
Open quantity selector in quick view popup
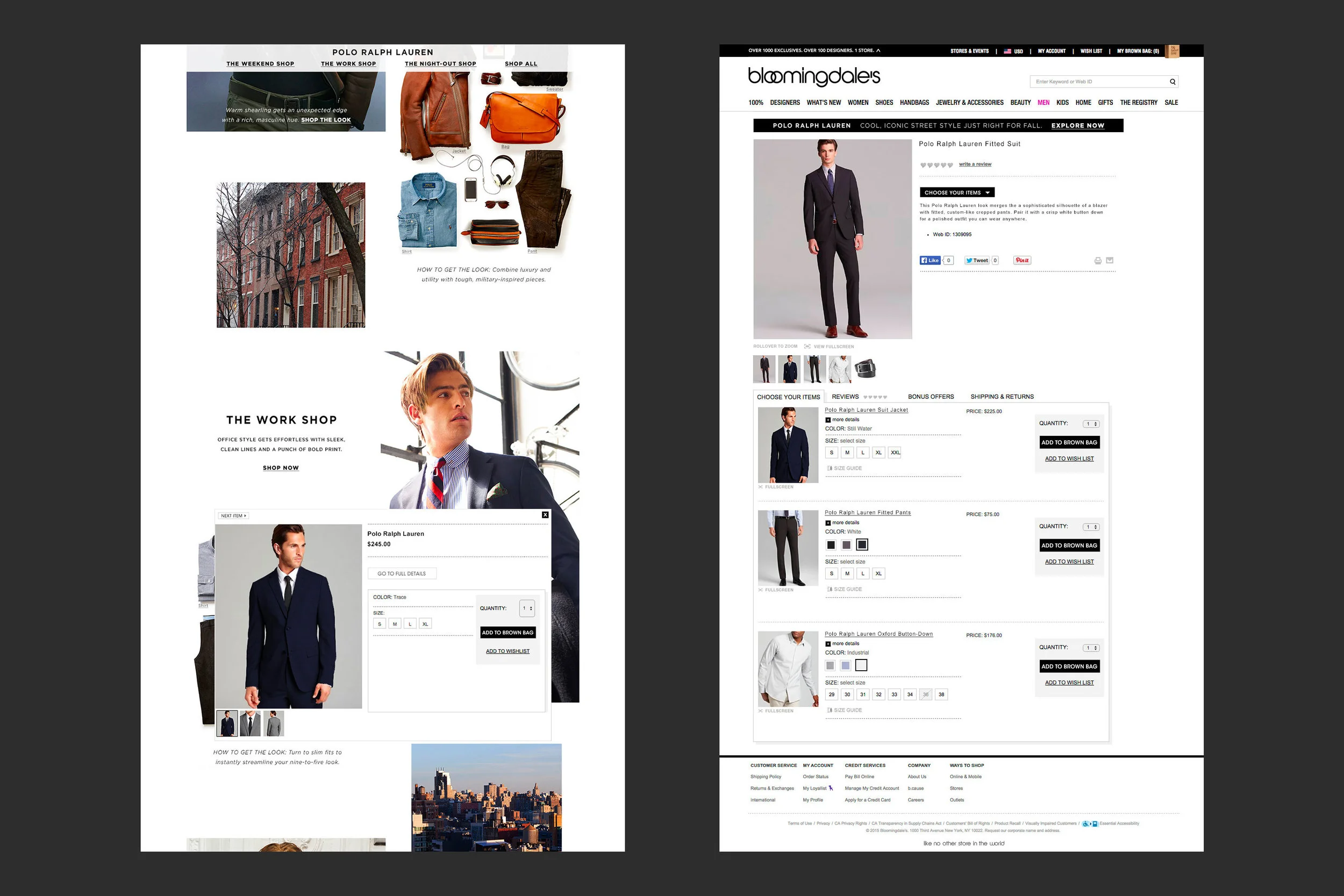527,608
